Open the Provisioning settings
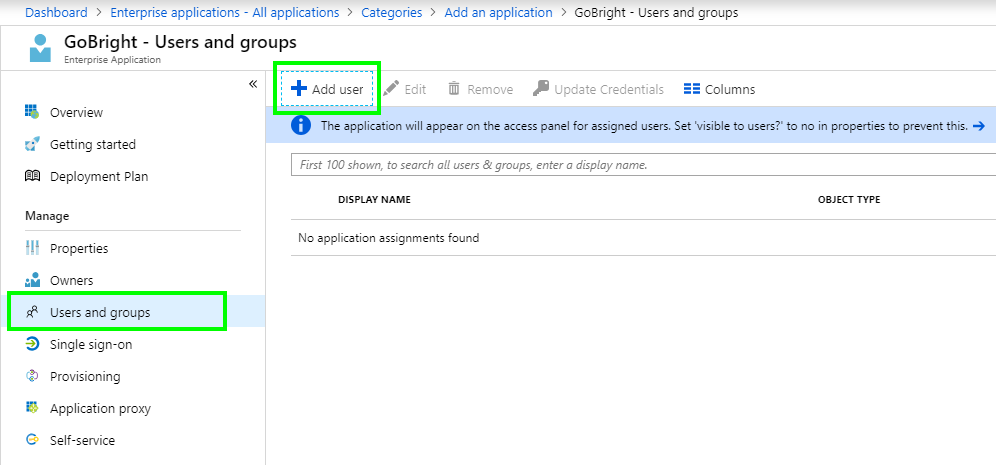The height and width of the screenshot is (465, 996). [x=85, y=376]
